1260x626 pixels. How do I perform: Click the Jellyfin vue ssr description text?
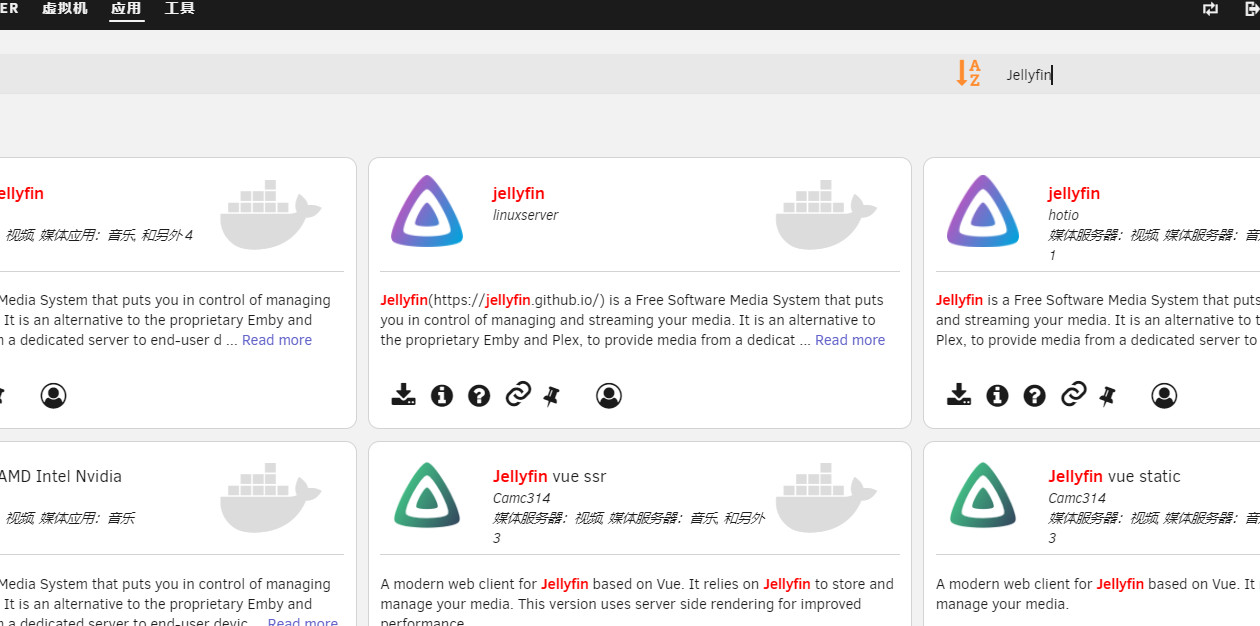pyautogui.click(x=637, y=604)
